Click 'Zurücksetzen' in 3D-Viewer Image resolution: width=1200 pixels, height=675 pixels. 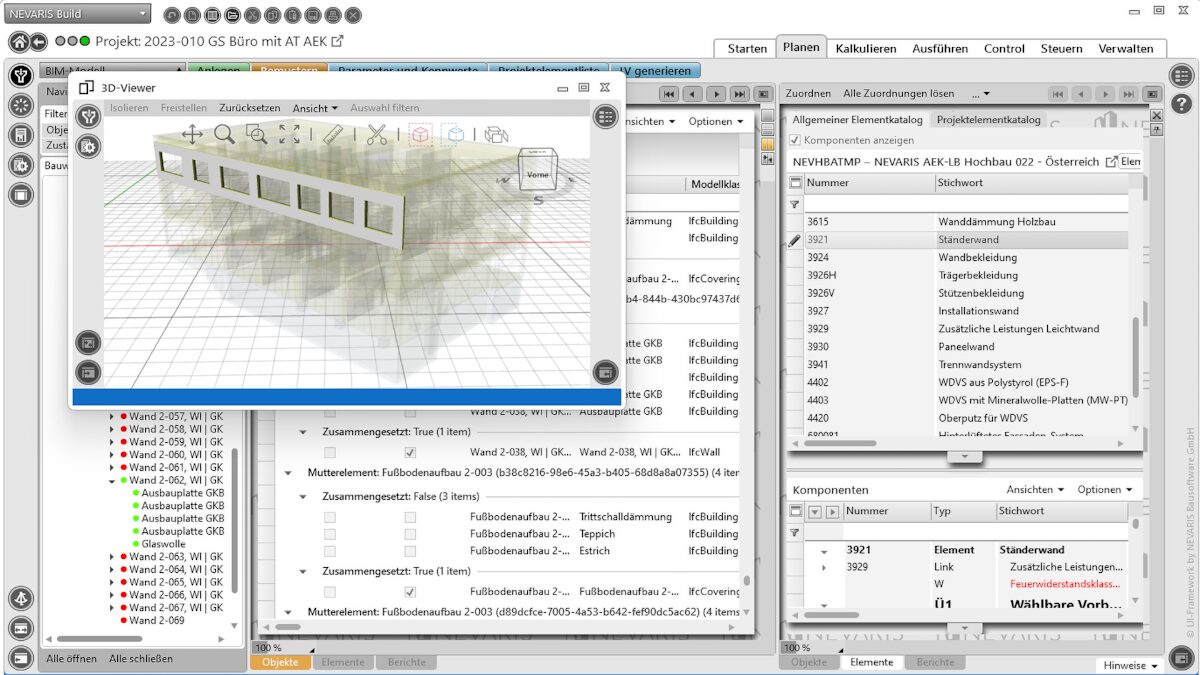click(250, 108)
